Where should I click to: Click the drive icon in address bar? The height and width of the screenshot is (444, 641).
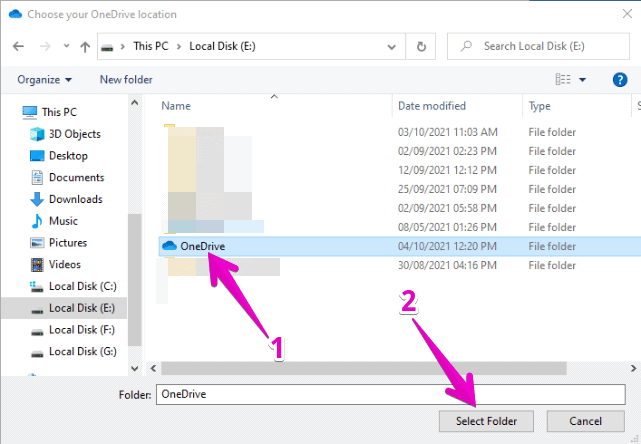point(107,47)
